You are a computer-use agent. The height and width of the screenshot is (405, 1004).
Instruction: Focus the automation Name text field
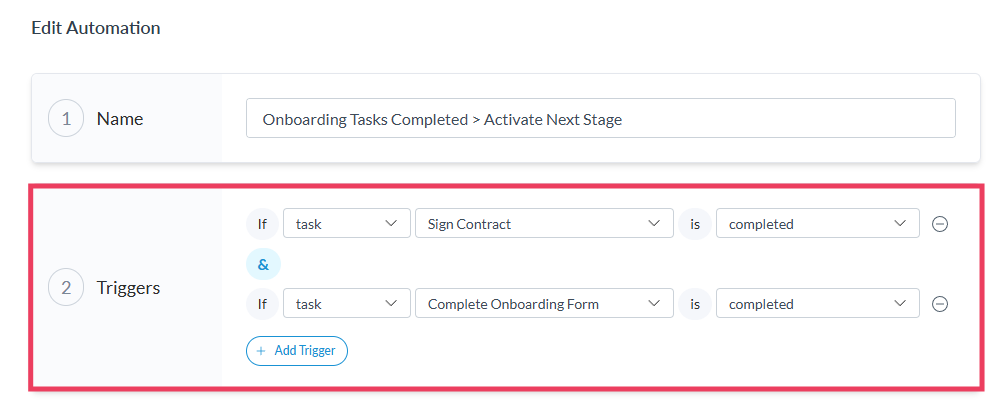[600, 119]
